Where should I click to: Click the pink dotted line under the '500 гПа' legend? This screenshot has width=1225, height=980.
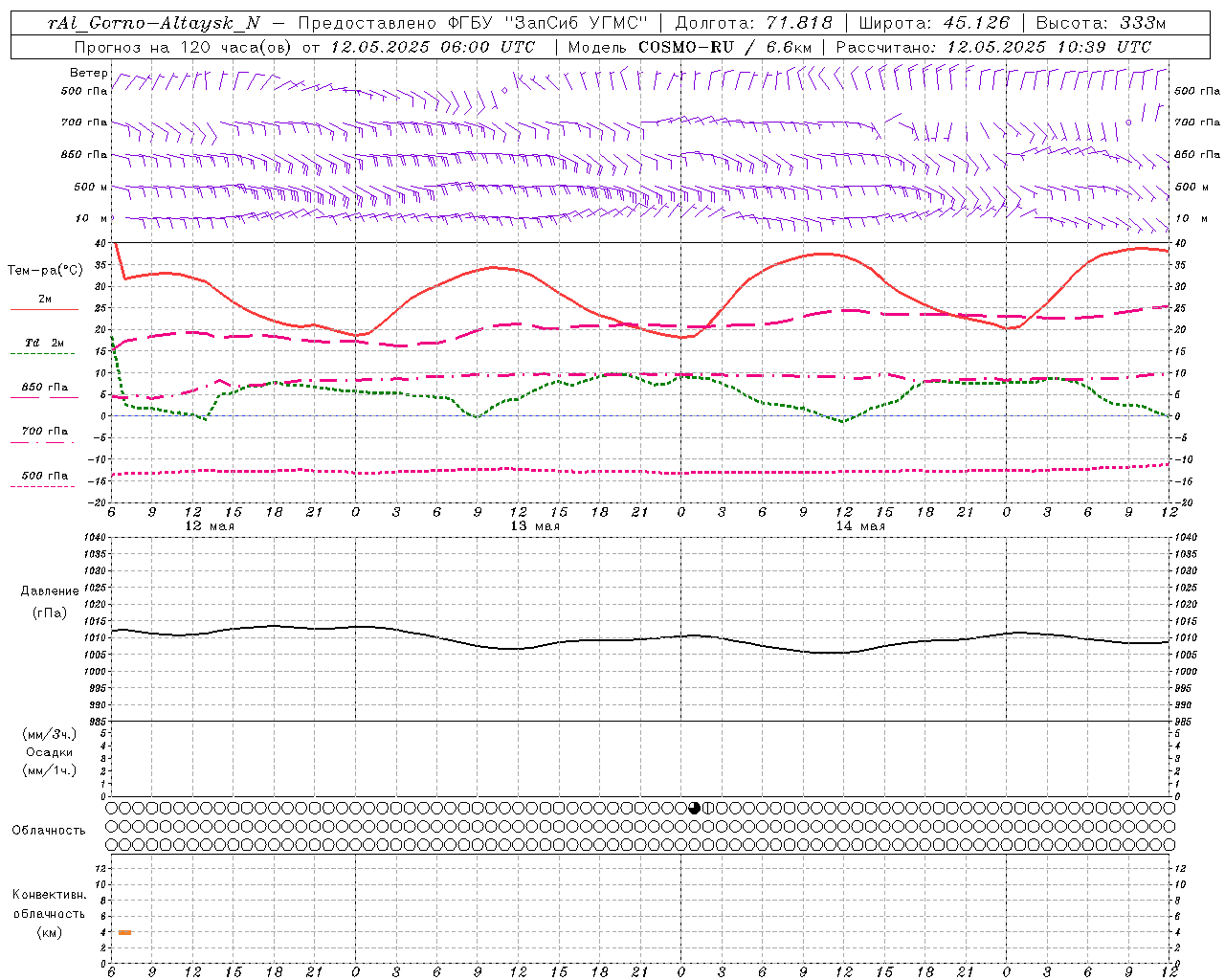42,487
